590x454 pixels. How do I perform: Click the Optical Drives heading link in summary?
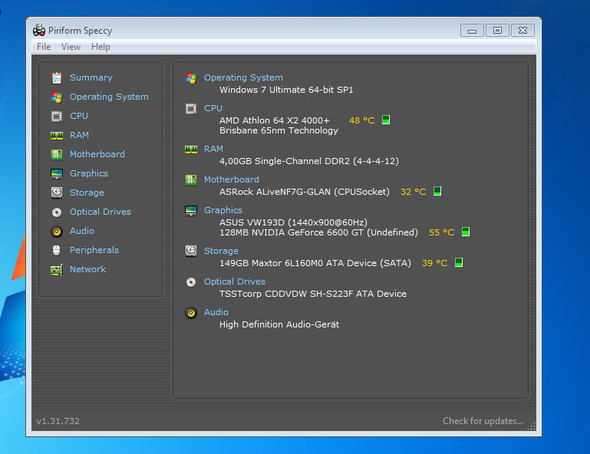click(235, 281)
